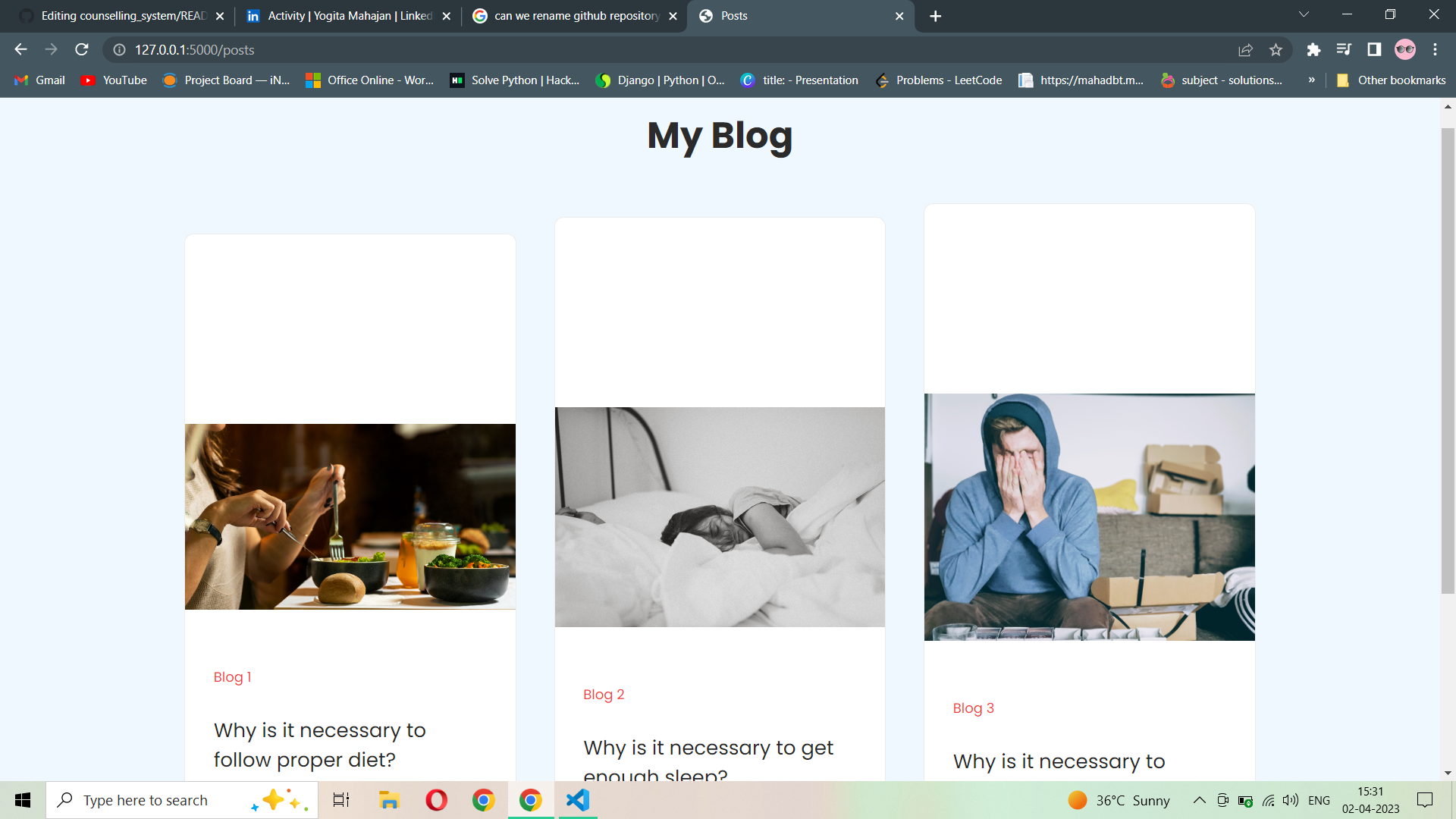1456x819 pixels.
Task: Open a new browser tab
Action: (x=935, y=16)
